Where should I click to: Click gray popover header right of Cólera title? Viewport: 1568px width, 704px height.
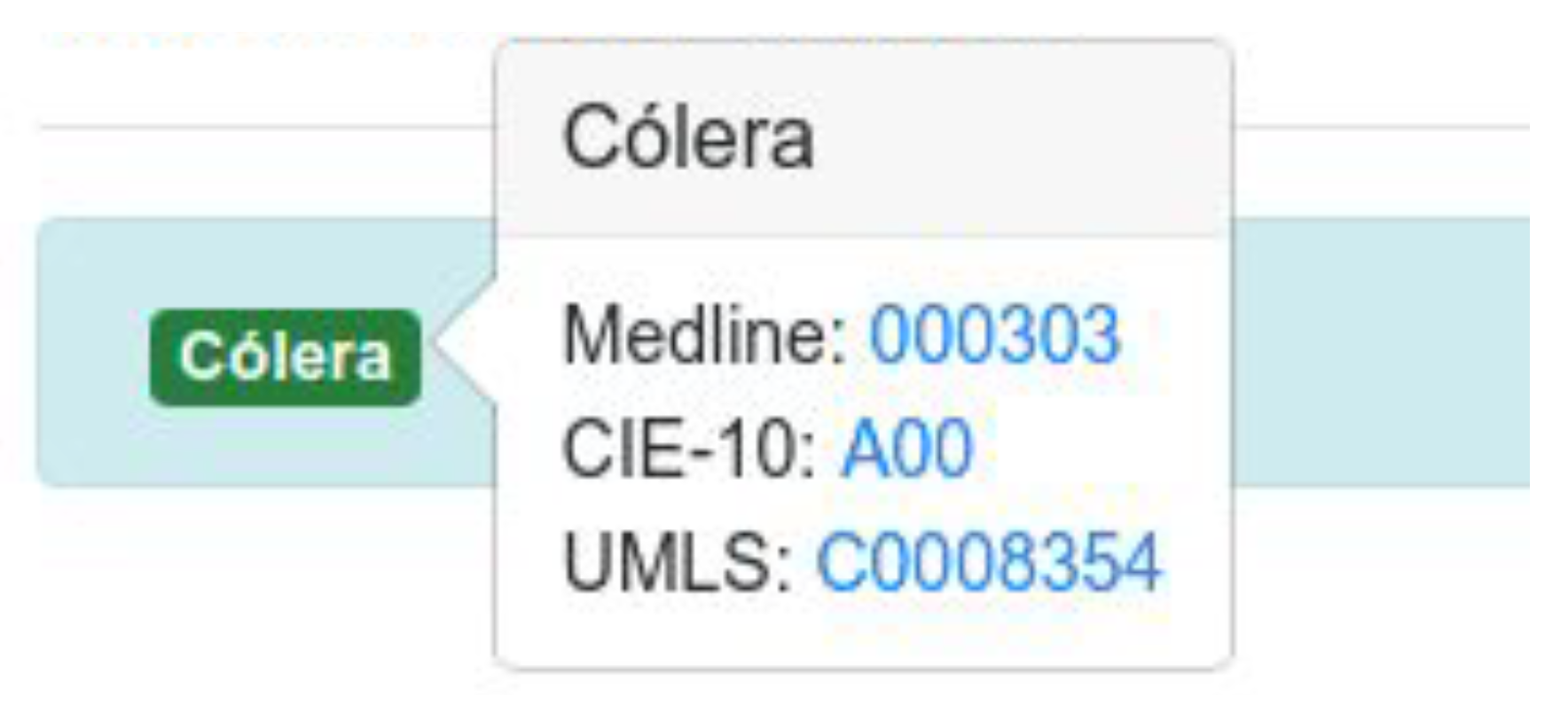click(x=1020, y=139)
